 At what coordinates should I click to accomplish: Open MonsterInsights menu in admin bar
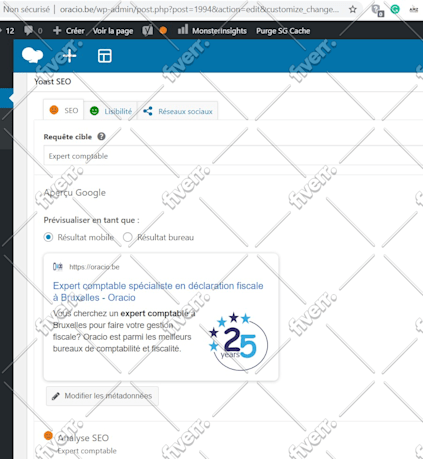(x=212, y=31)
